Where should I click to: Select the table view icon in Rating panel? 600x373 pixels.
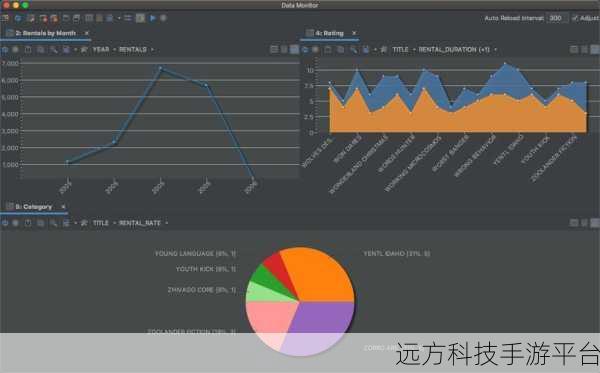point(574,49)
